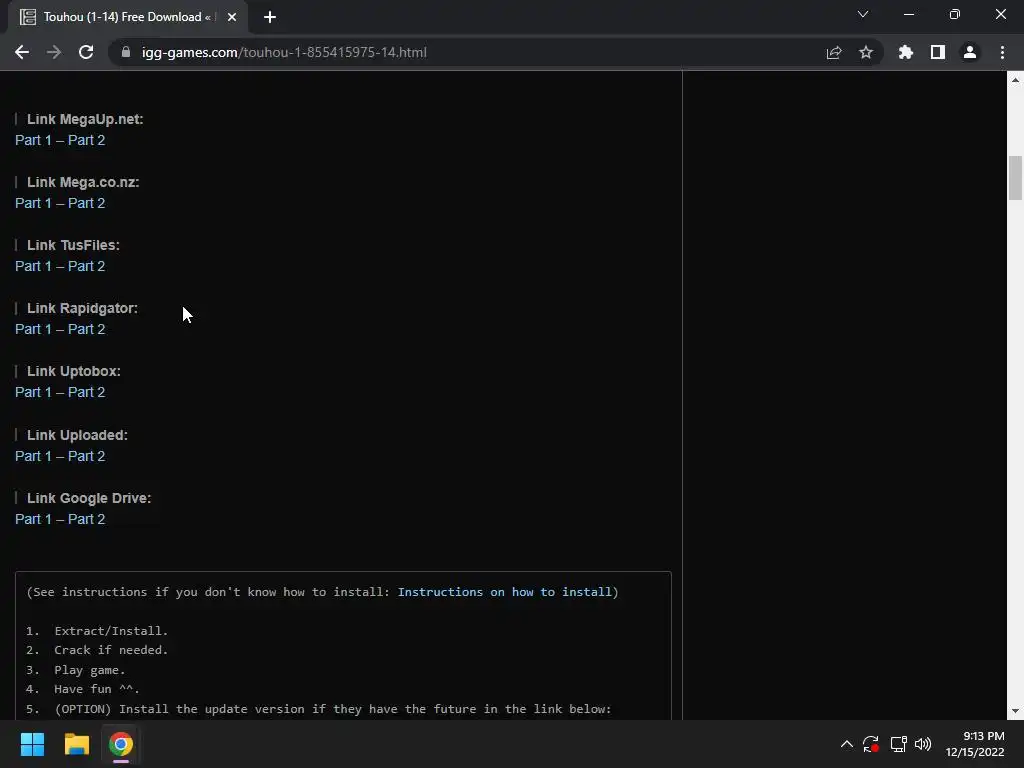
Task: Go back to the previous page
Action: click(x=22, y=52)
